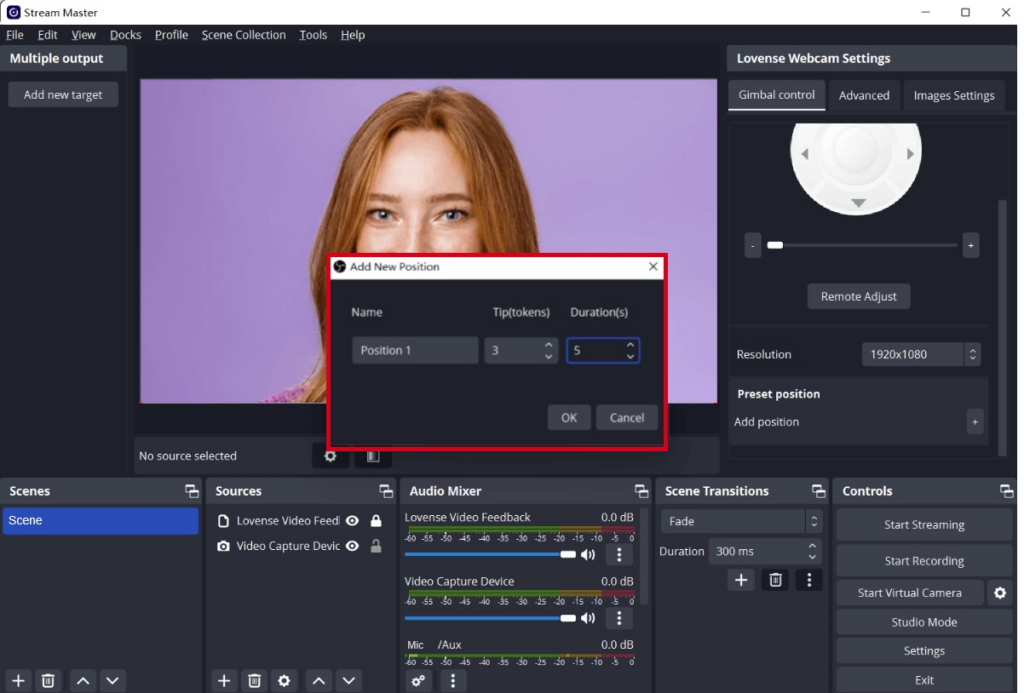Screen dimensions: 1024x693
Task: Open source properties gear in Sources panel
Action: coord(284,681)
